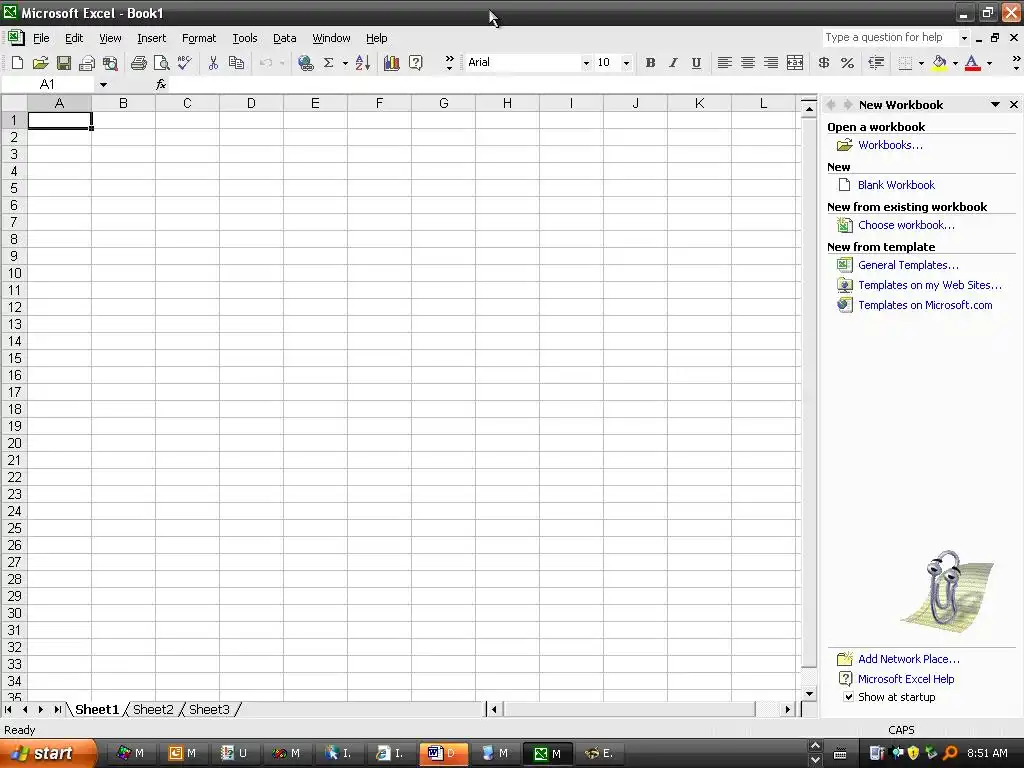The height and width of the screenshot is (768, 1024).
Task: Open the Font name dropdown
Action: (x=586, y=63)
